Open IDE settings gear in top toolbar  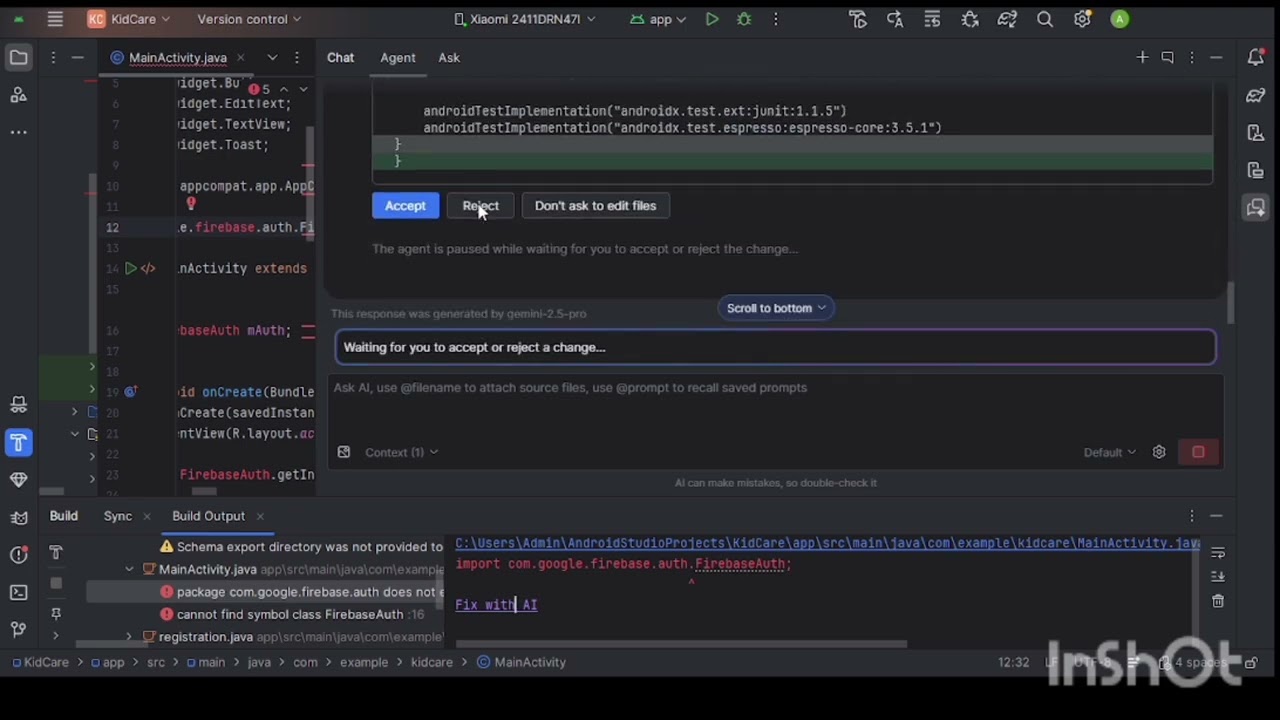1082,19
